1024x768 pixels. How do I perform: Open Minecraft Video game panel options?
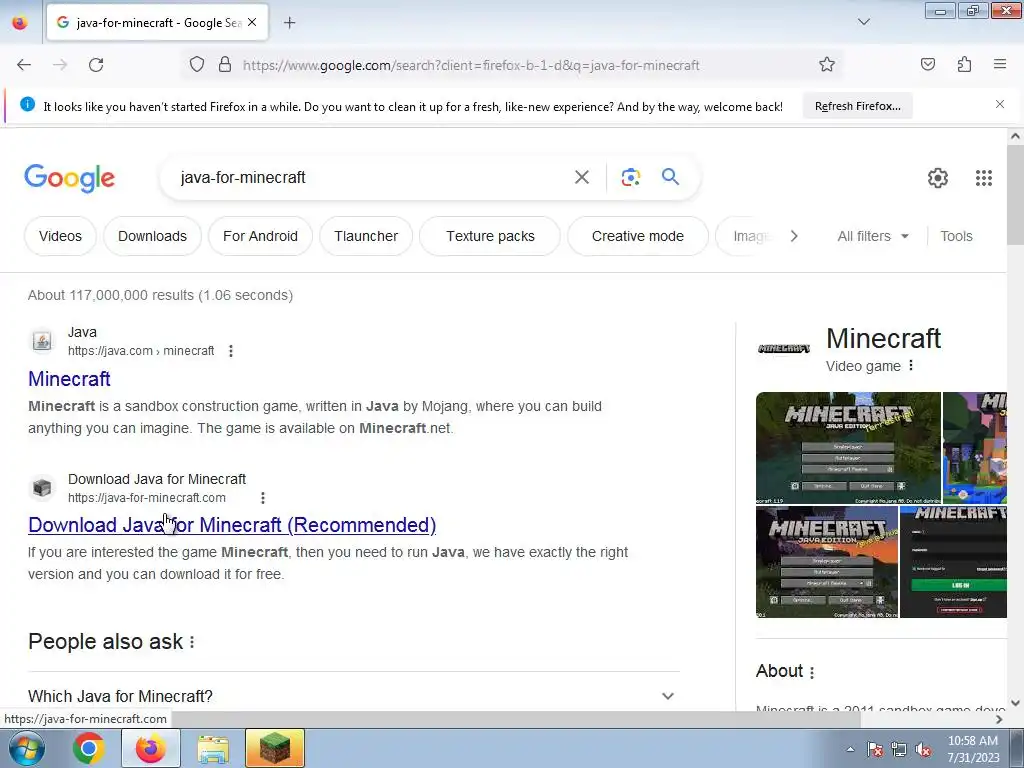(x=911, y=366)
